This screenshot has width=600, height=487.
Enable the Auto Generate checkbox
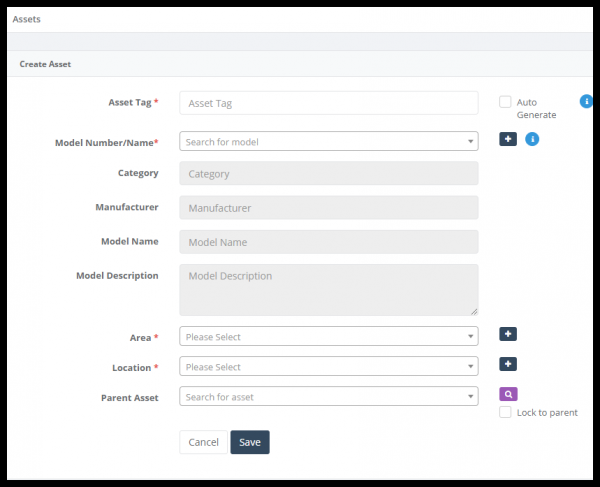click(505, 102)
